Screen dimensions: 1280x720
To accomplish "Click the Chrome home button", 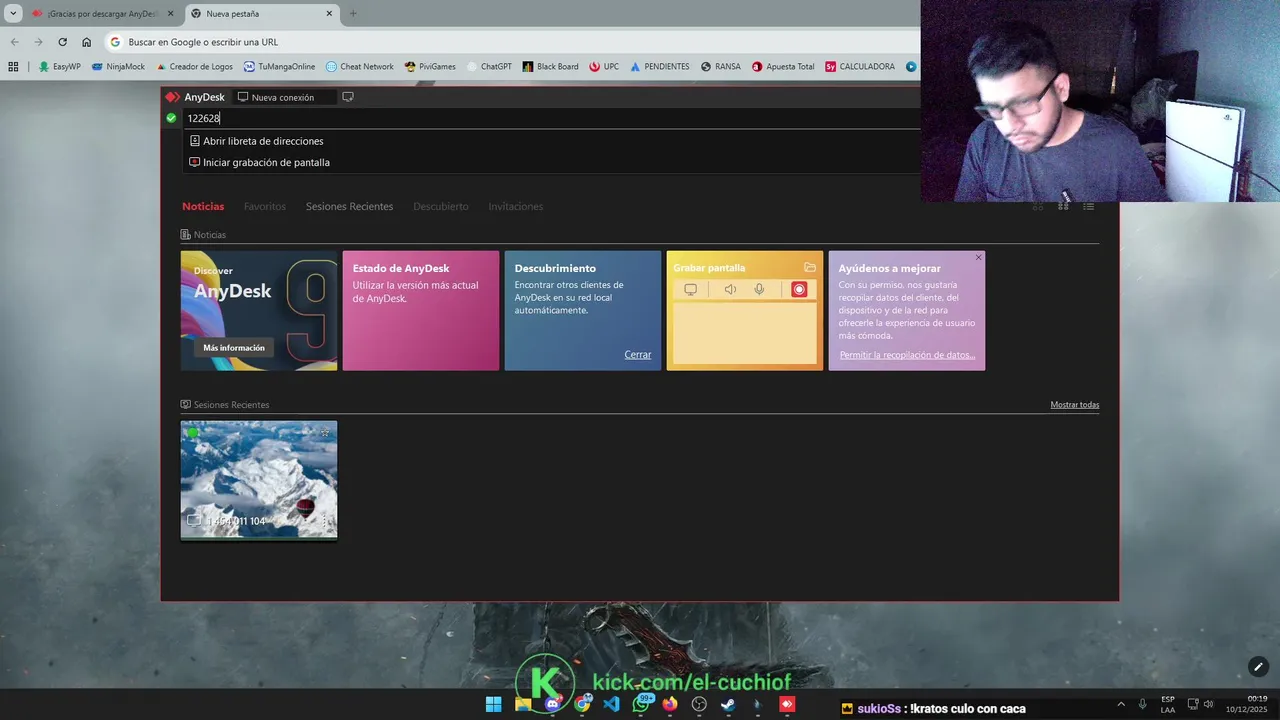I will click(86, 42).
